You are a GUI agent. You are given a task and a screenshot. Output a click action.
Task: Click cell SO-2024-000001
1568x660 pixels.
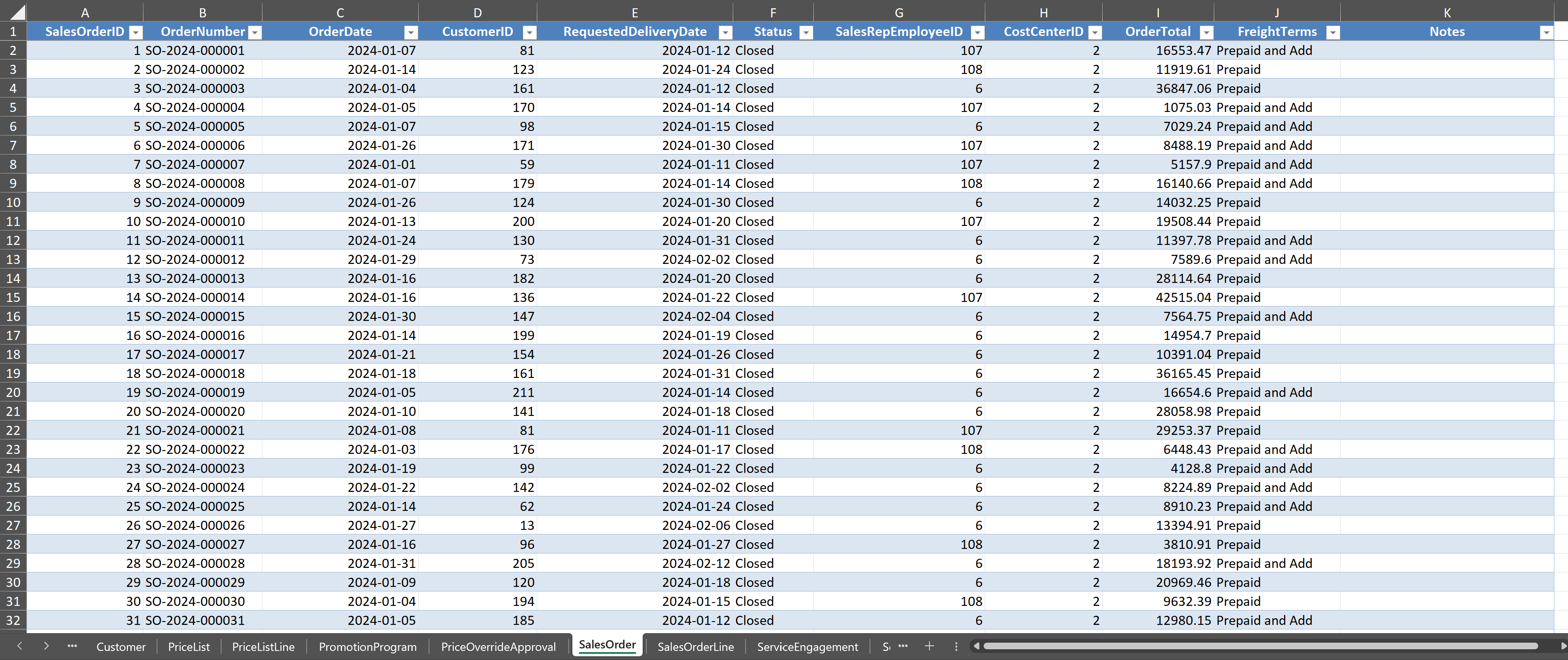pyautogui.click(x=203, y=50)
